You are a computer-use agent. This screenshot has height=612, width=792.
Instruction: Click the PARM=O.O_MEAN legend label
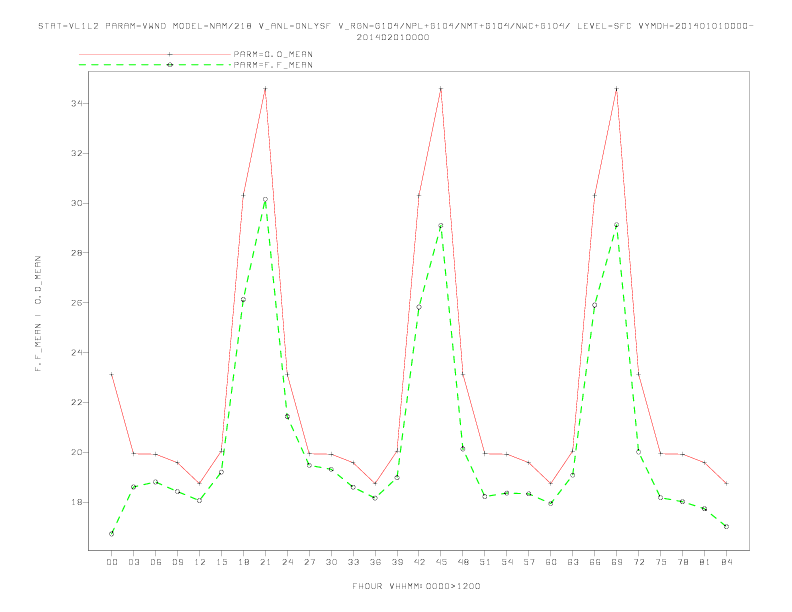tap(273, 54)
